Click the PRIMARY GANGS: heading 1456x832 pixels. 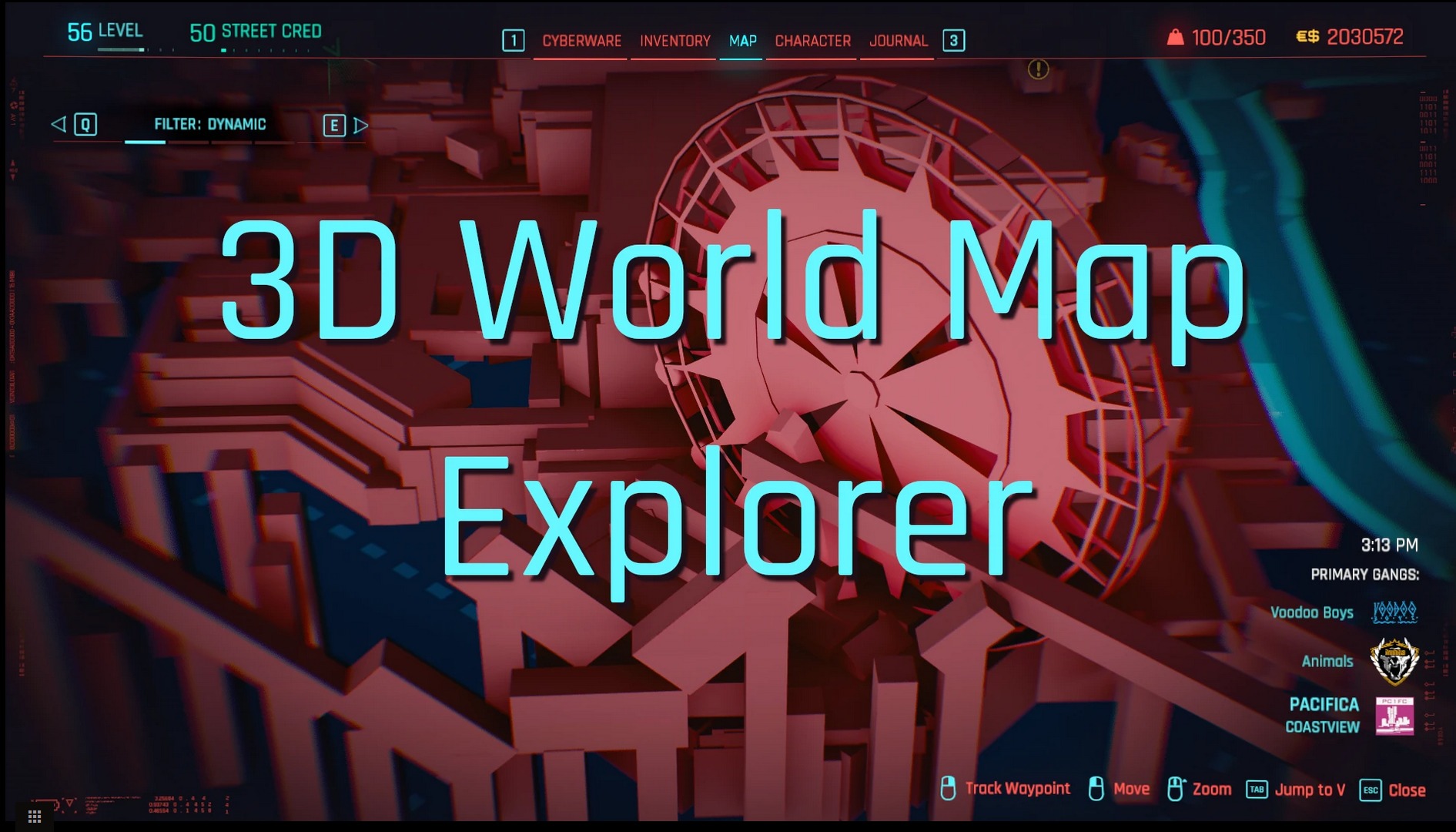click(x=1364, y=575)
